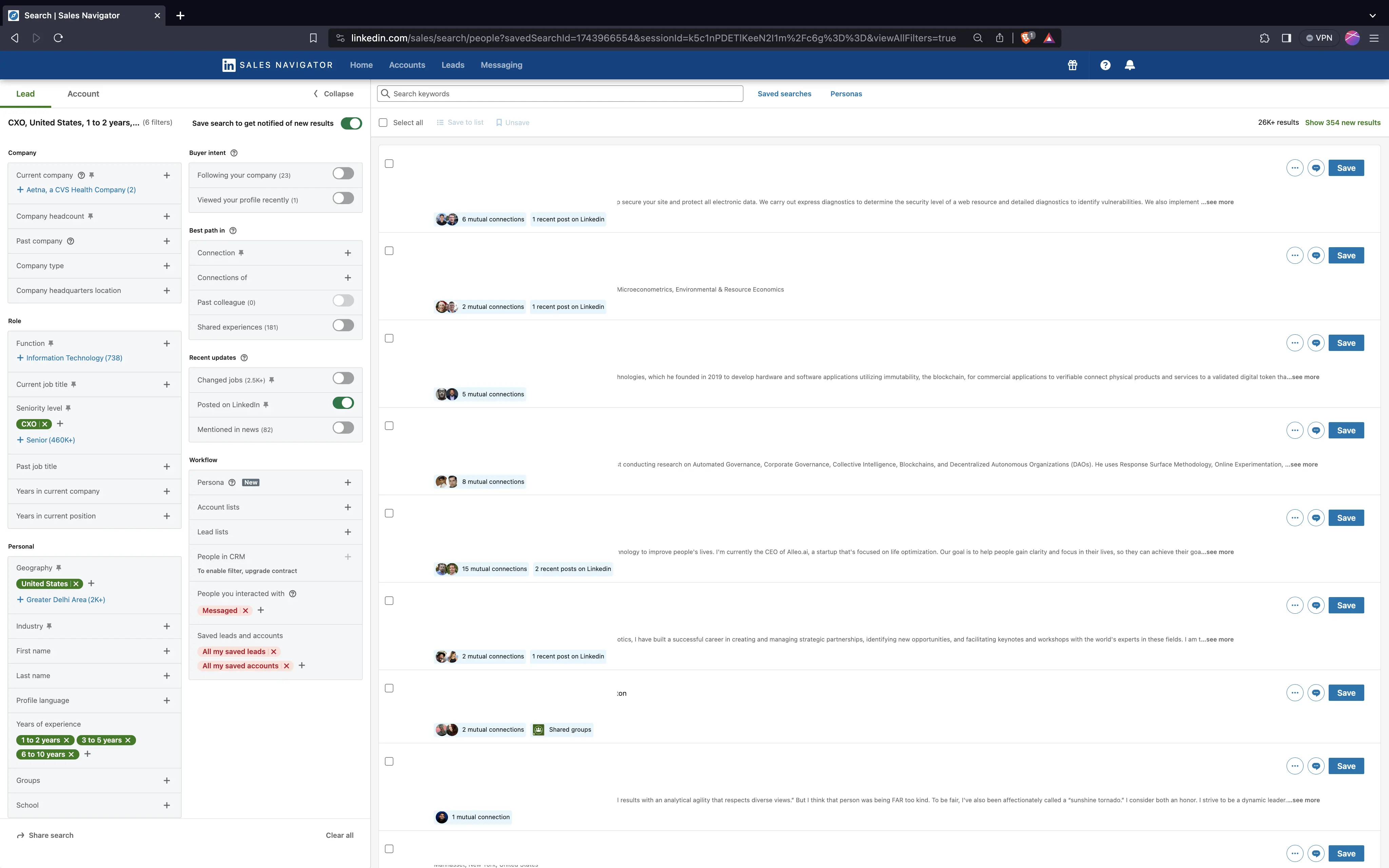Click Show 354 new results link
The width and height of the screenshot is (1389, 868).
[x=1343, y=123]
